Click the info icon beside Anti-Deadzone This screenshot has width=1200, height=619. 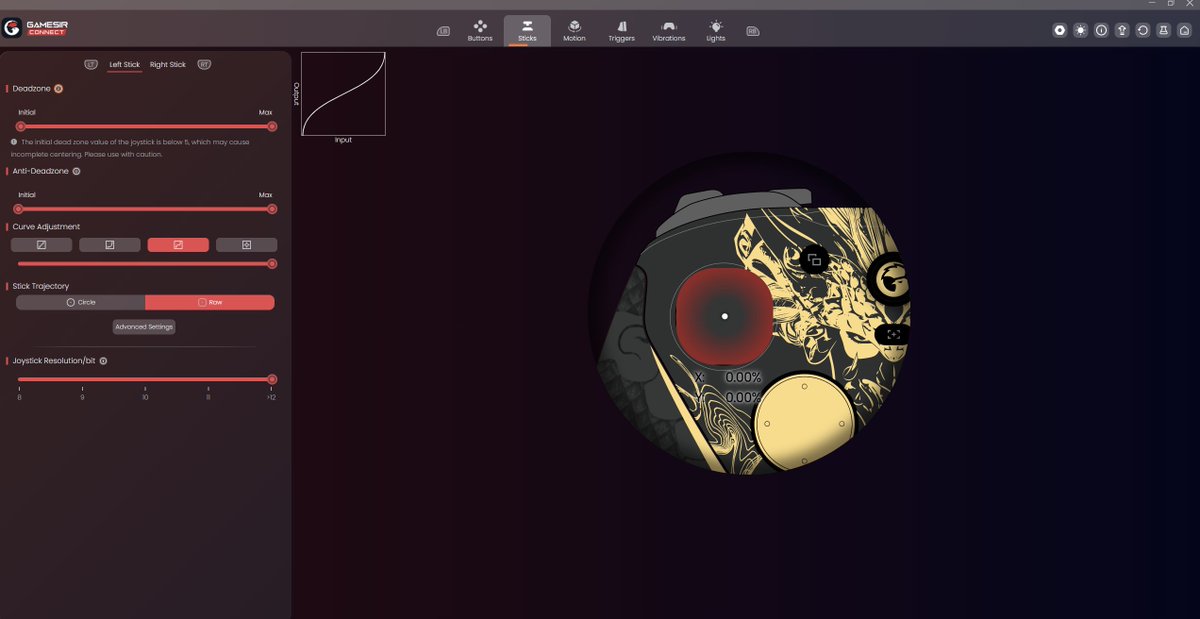76,171
